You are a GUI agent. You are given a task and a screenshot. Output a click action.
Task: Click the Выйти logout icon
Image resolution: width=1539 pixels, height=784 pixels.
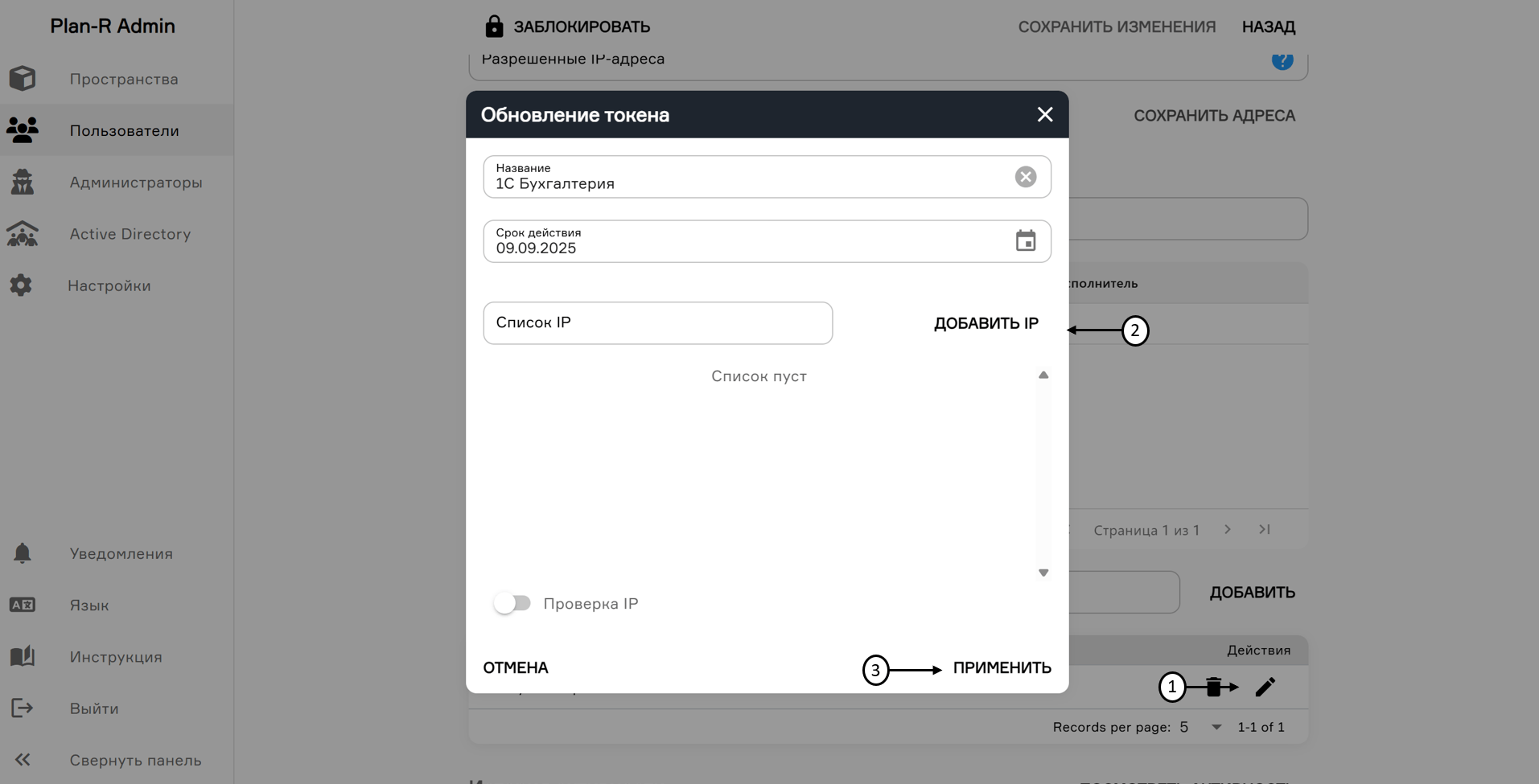pyautogui.click(x=22, y=708)
